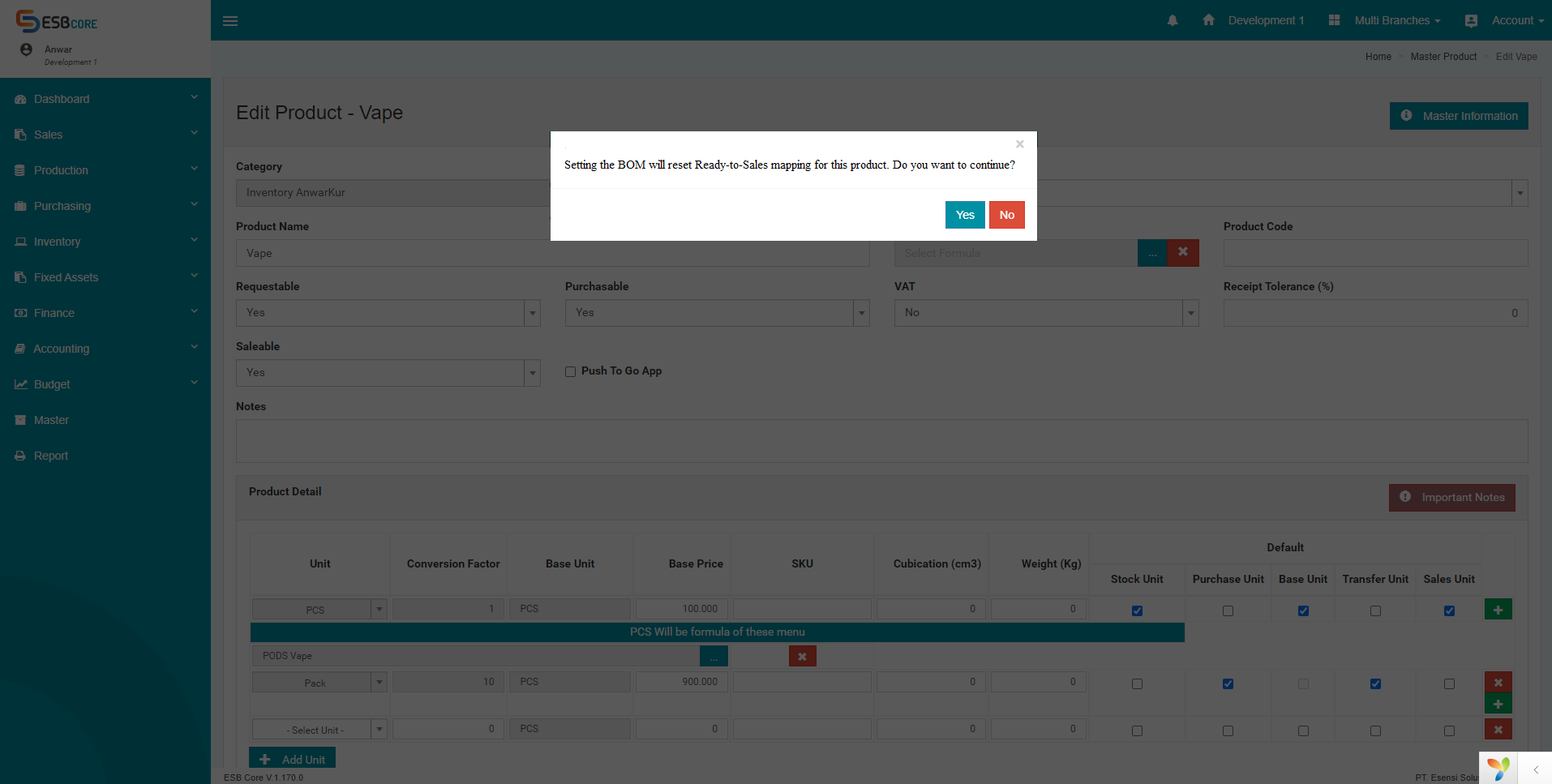
Task: Click the Finance sidebar icon
Action: (x=20, y=313)
